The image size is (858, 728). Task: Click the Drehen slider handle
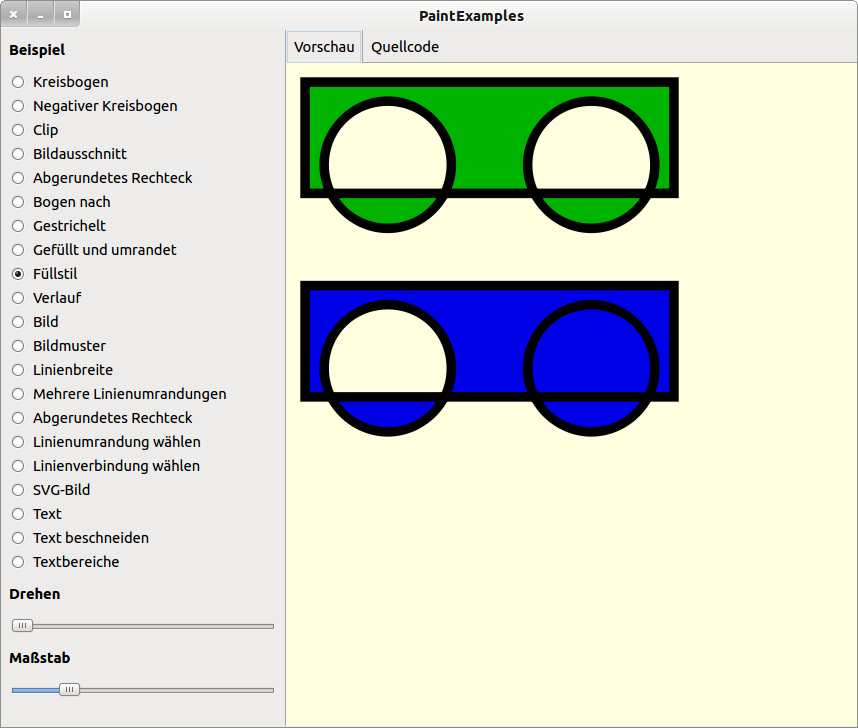tap(22, 626)
